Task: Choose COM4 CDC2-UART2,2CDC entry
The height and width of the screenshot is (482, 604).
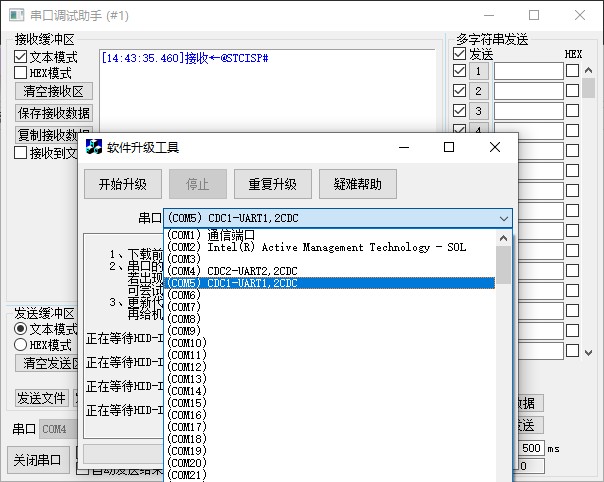Action: pyautogui.click(x=330, y=271)
